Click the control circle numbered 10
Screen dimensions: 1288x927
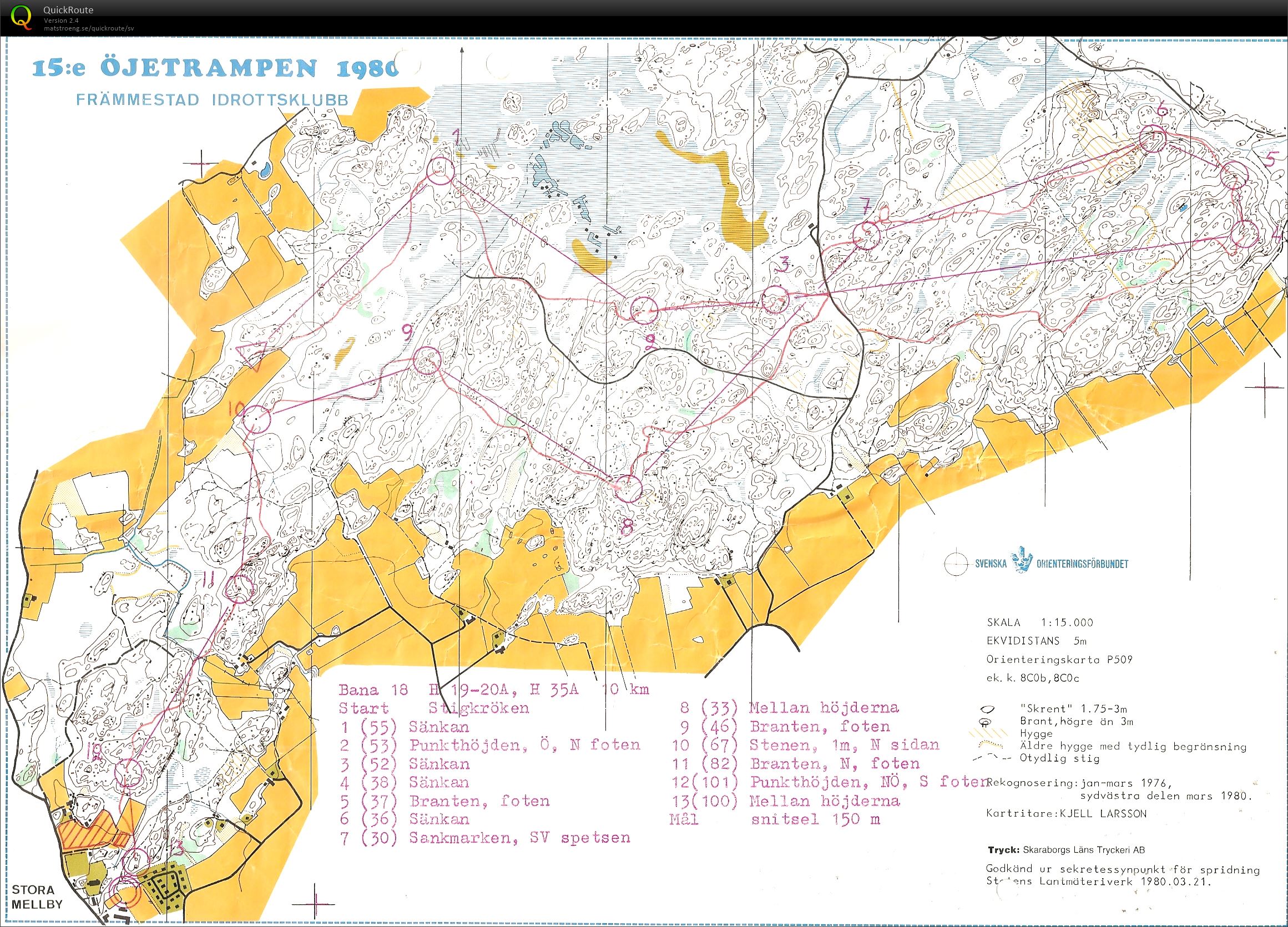click(256, 419)
